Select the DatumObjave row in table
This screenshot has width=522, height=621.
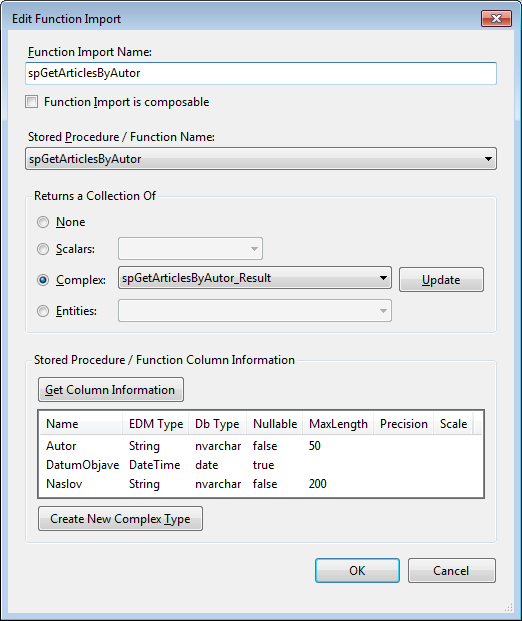261,465
